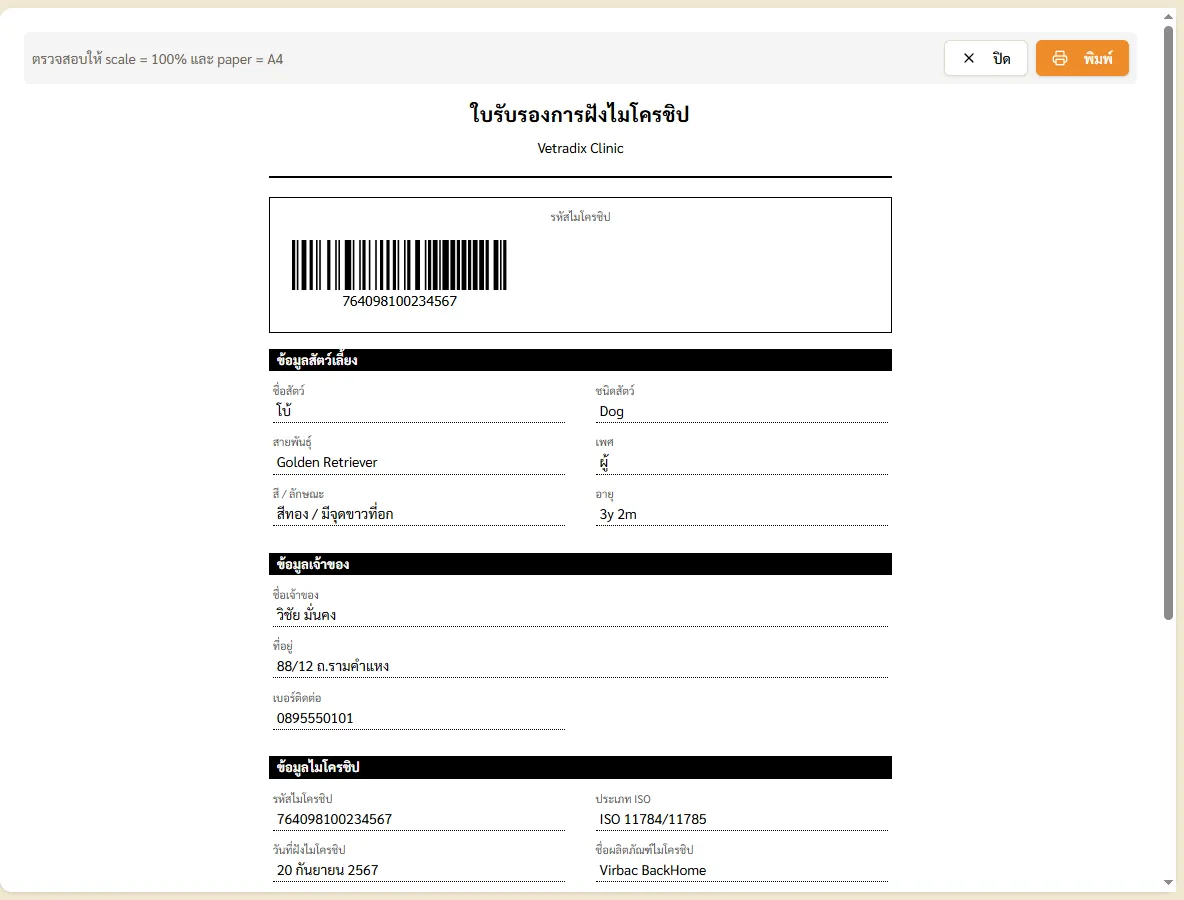Click the ISO 11784/11785 value
This screenshot has height=900, width=1184.
pos(652,819)
